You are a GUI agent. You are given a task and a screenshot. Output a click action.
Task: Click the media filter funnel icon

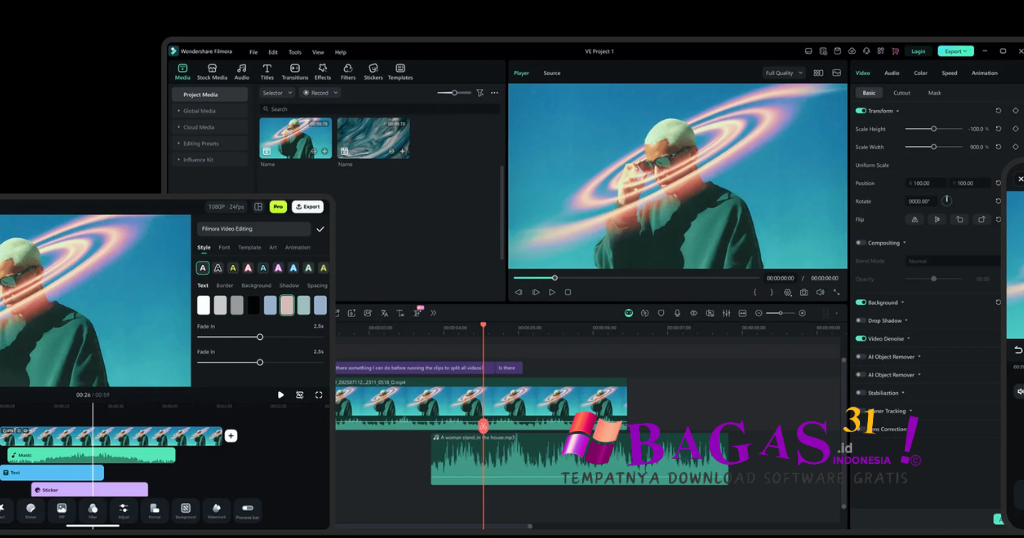coord(480,93)
